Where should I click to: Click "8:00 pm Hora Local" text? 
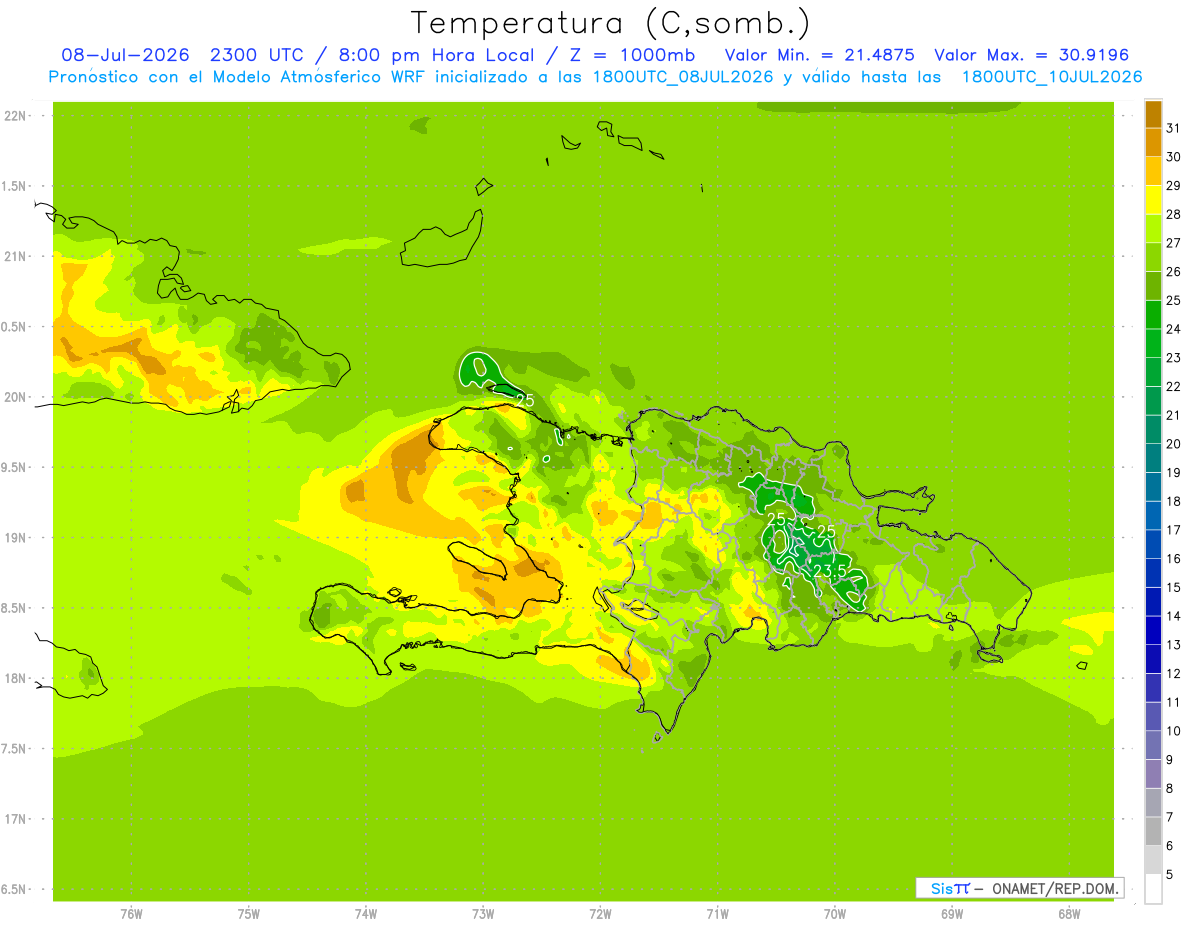(x=437, y=55)
